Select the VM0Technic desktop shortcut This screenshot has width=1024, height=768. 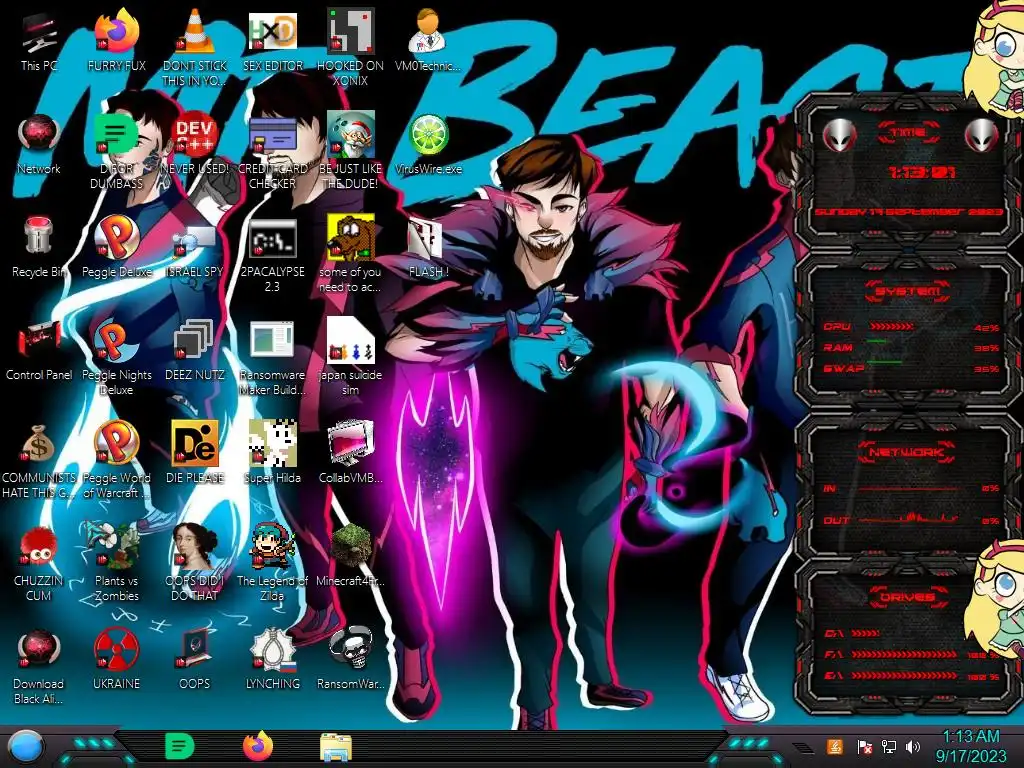tap(428, 41)
